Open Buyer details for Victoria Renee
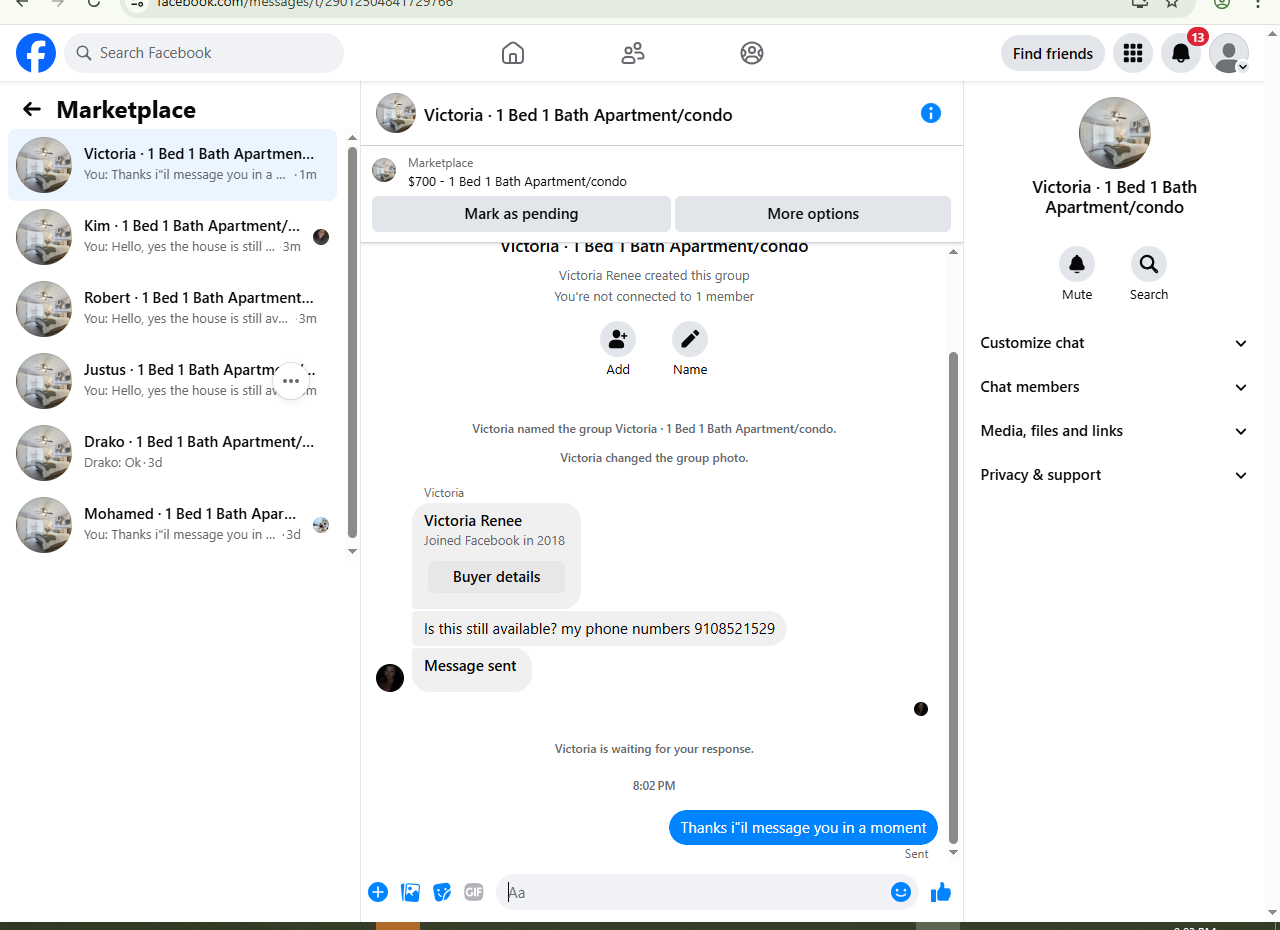Viewport: 1280px width, 930px height. (496, 577)
